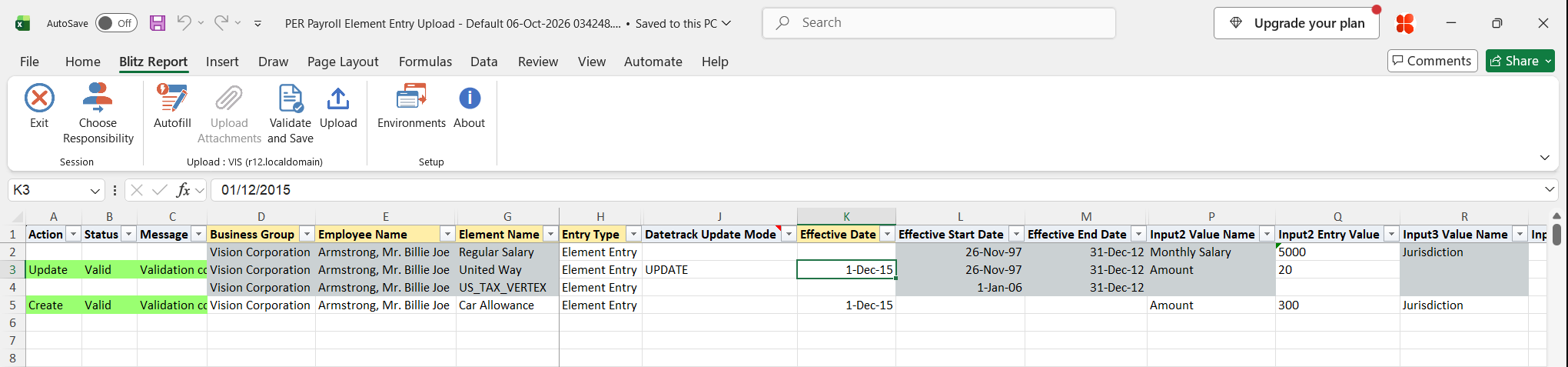Click the colorful Copilot-style icon near plan button
This screenshot has height=367, width=1568.
coord(1405,24)
